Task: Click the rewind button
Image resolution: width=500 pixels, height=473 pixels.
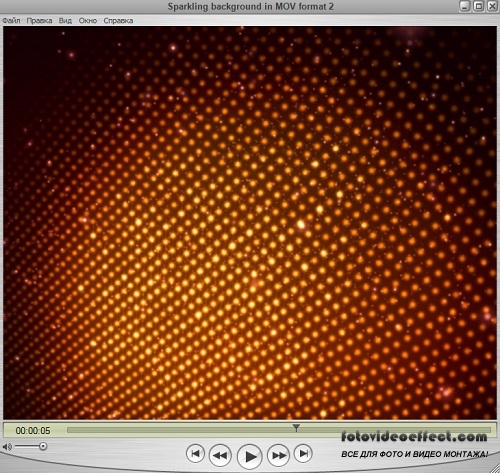Action: (220, 455)
